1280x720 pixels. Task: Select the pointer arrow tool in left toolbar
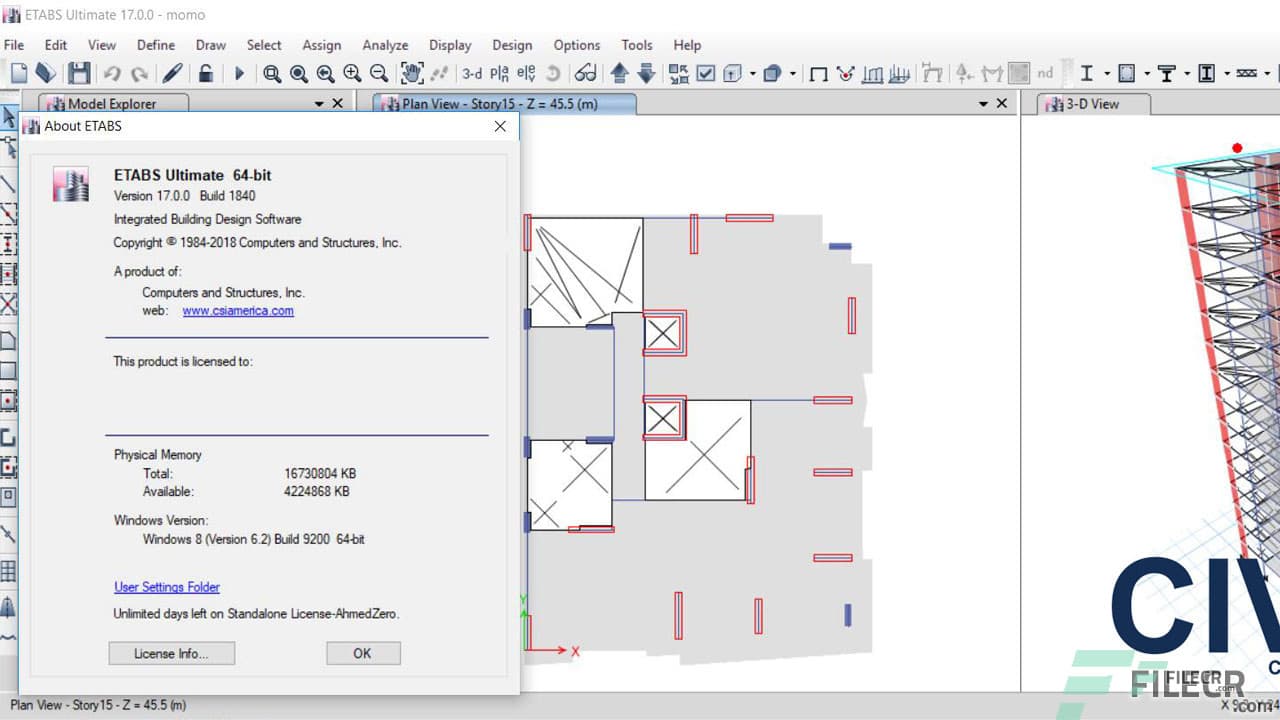(12, 117)
